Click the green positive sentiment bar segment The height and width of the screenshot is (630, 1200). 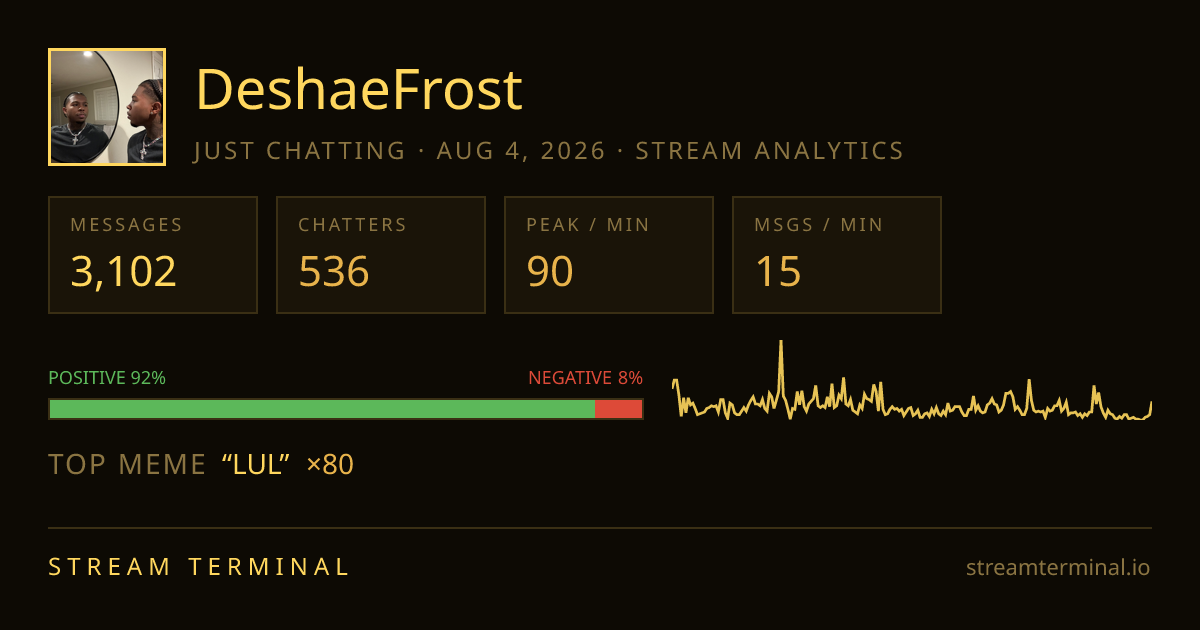coord(322,409)
